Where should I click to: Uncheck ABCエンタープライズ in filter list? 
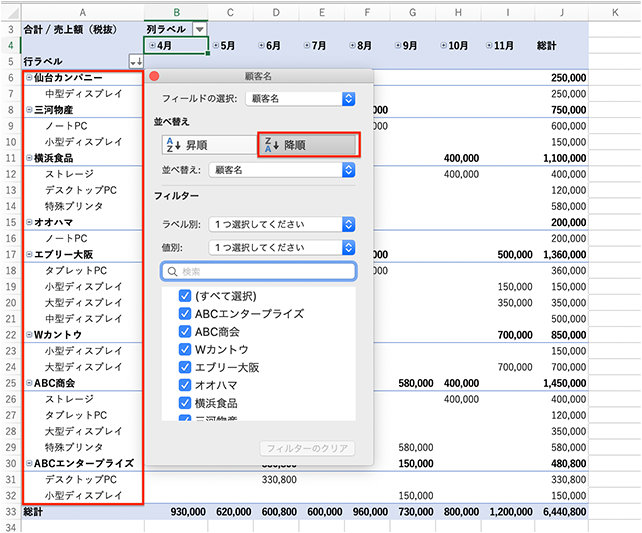click(185, 314)
